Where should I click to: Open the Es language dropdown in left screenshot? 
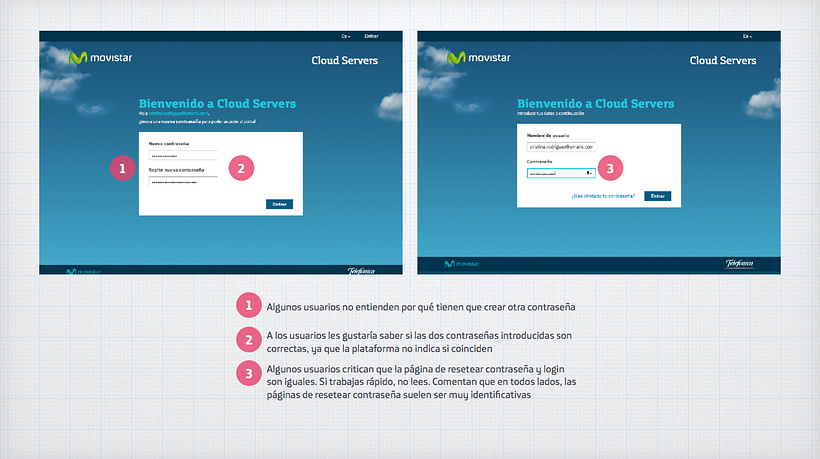[x=346, y=36]
